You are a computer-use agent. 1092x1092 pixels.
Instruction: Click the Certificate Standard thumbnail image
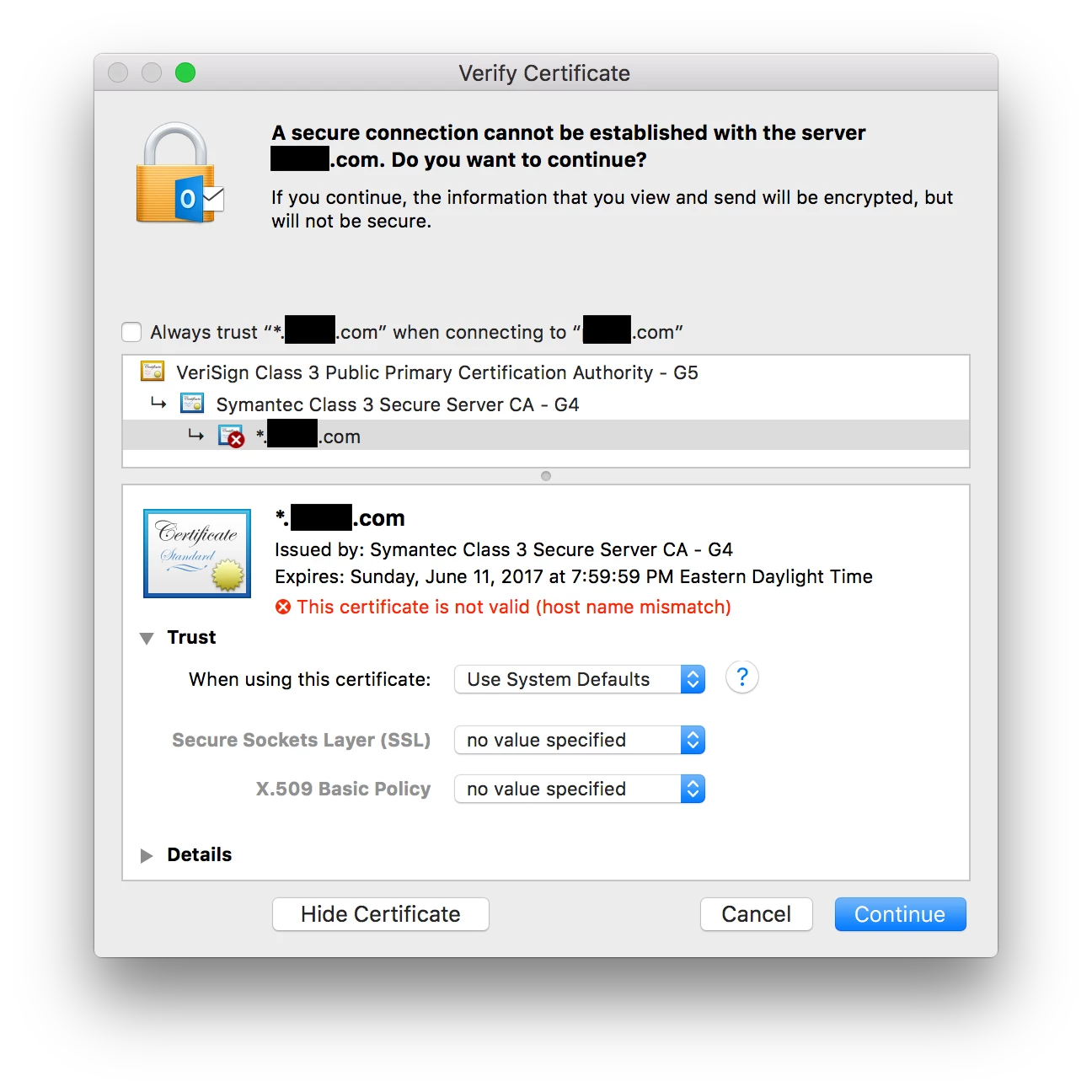[x=197, y=553]
